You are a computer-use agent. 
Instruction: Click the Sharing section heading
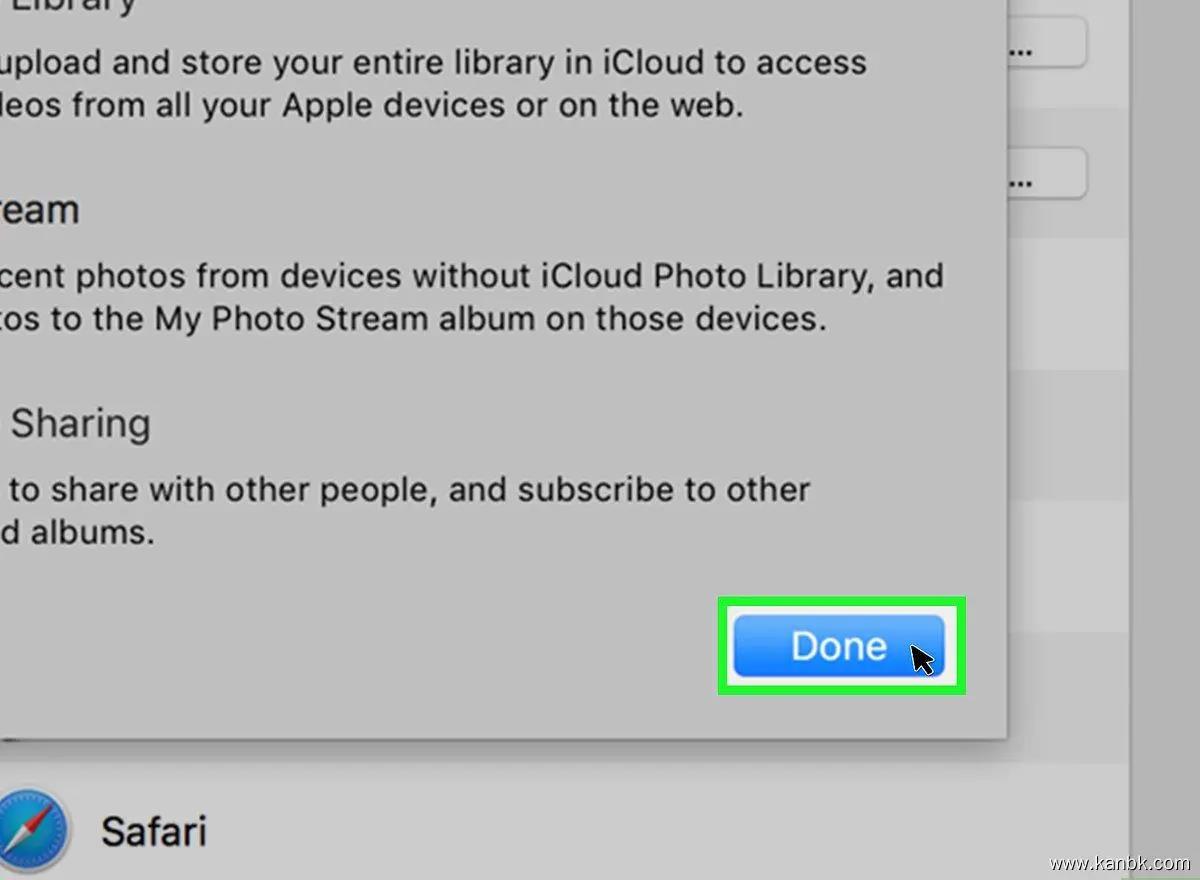80,423
